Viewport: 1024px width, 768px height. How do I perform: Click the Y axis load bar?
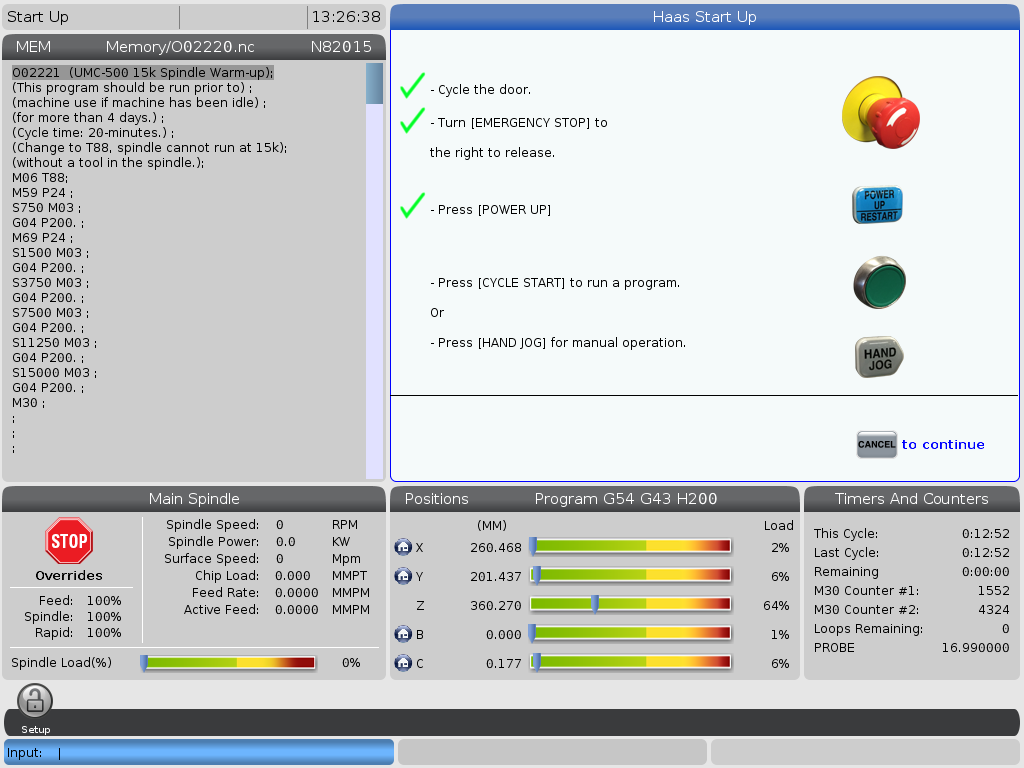point(631,575)
